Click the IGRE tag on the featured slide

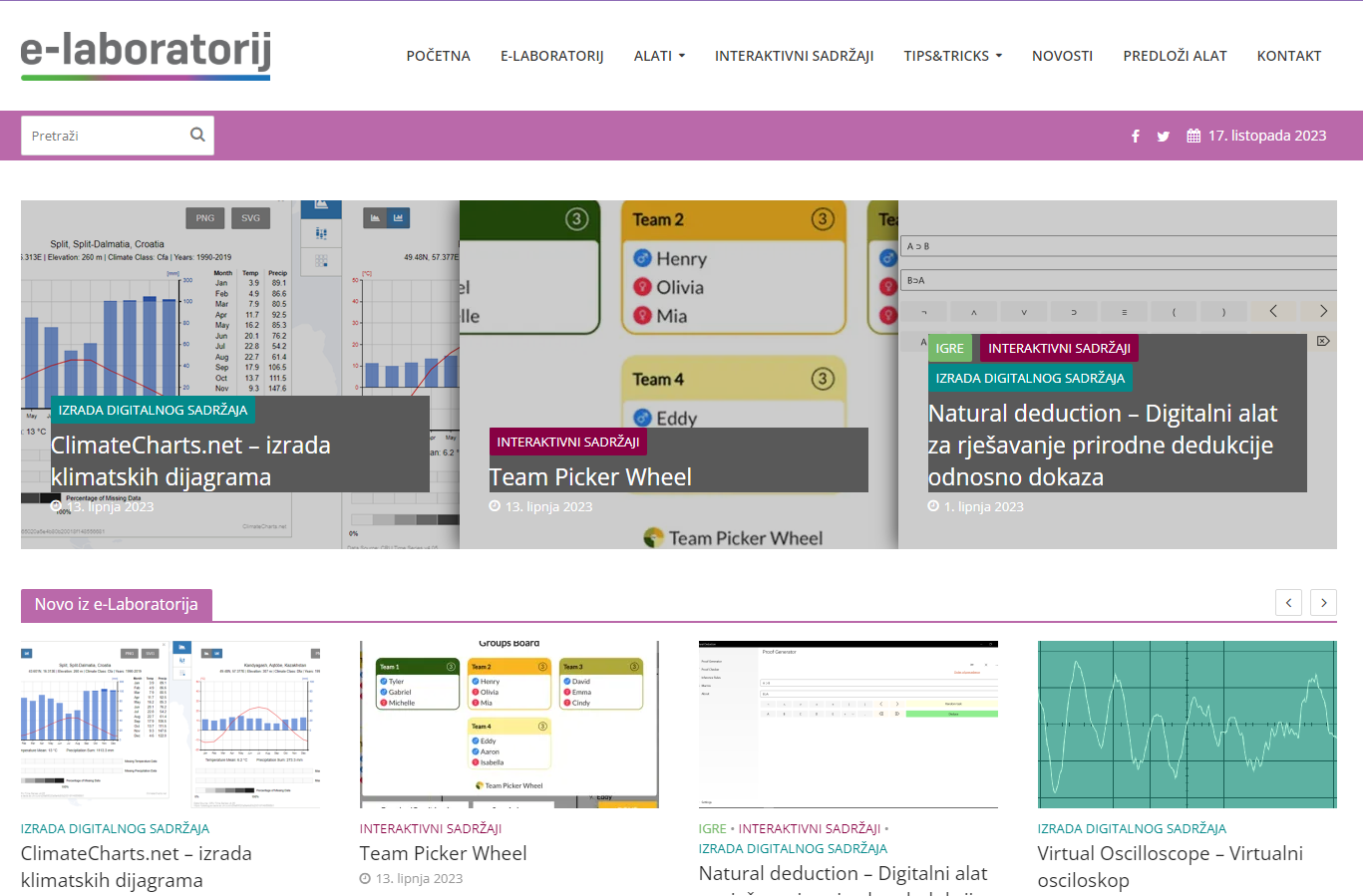pyautogui.click(x=949, y=348)
